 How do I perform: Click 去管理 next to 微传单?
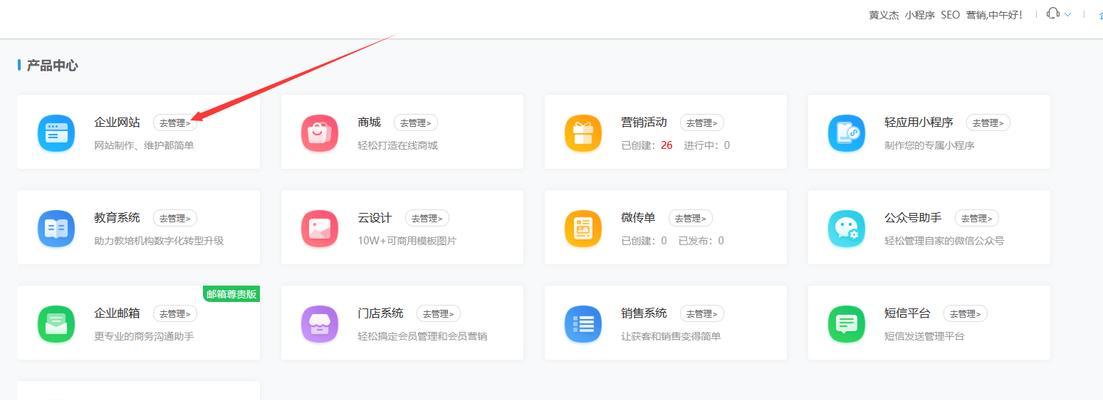[691, 219]
